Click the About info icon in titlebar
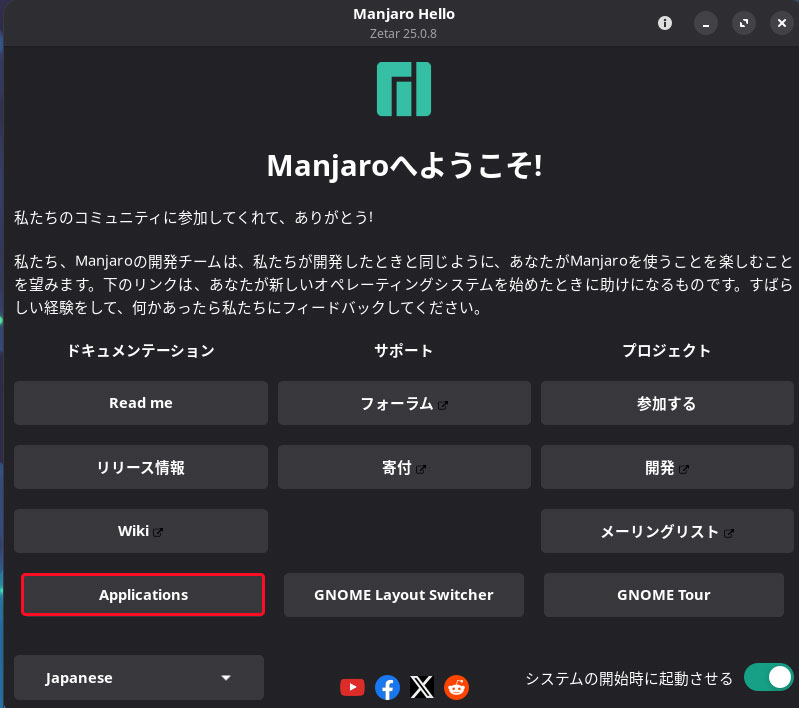The width and height of the screenshot is (799, 708). tap(664, 23)
